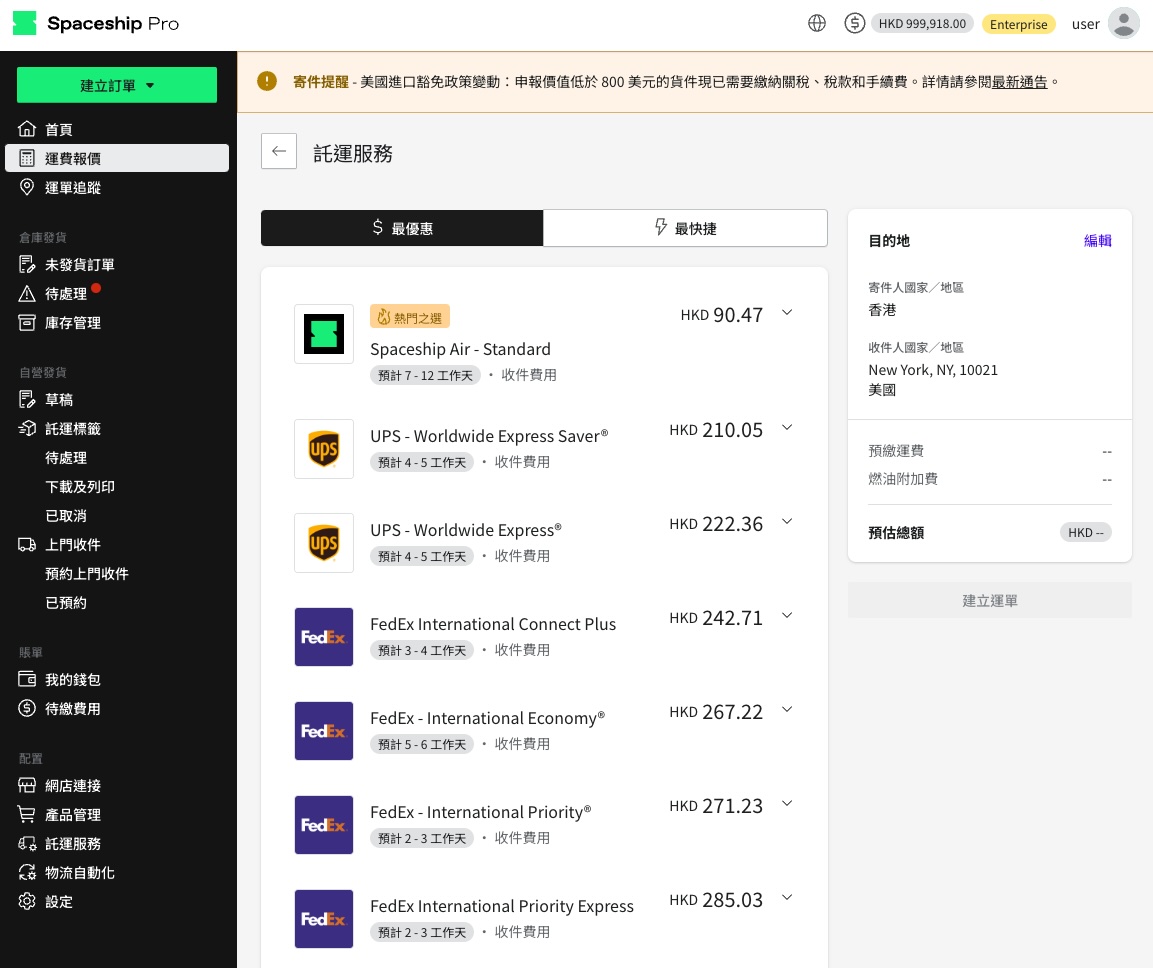
Task: Select Spaceship Air - Standard service name
Action: [x=460, y=349]
